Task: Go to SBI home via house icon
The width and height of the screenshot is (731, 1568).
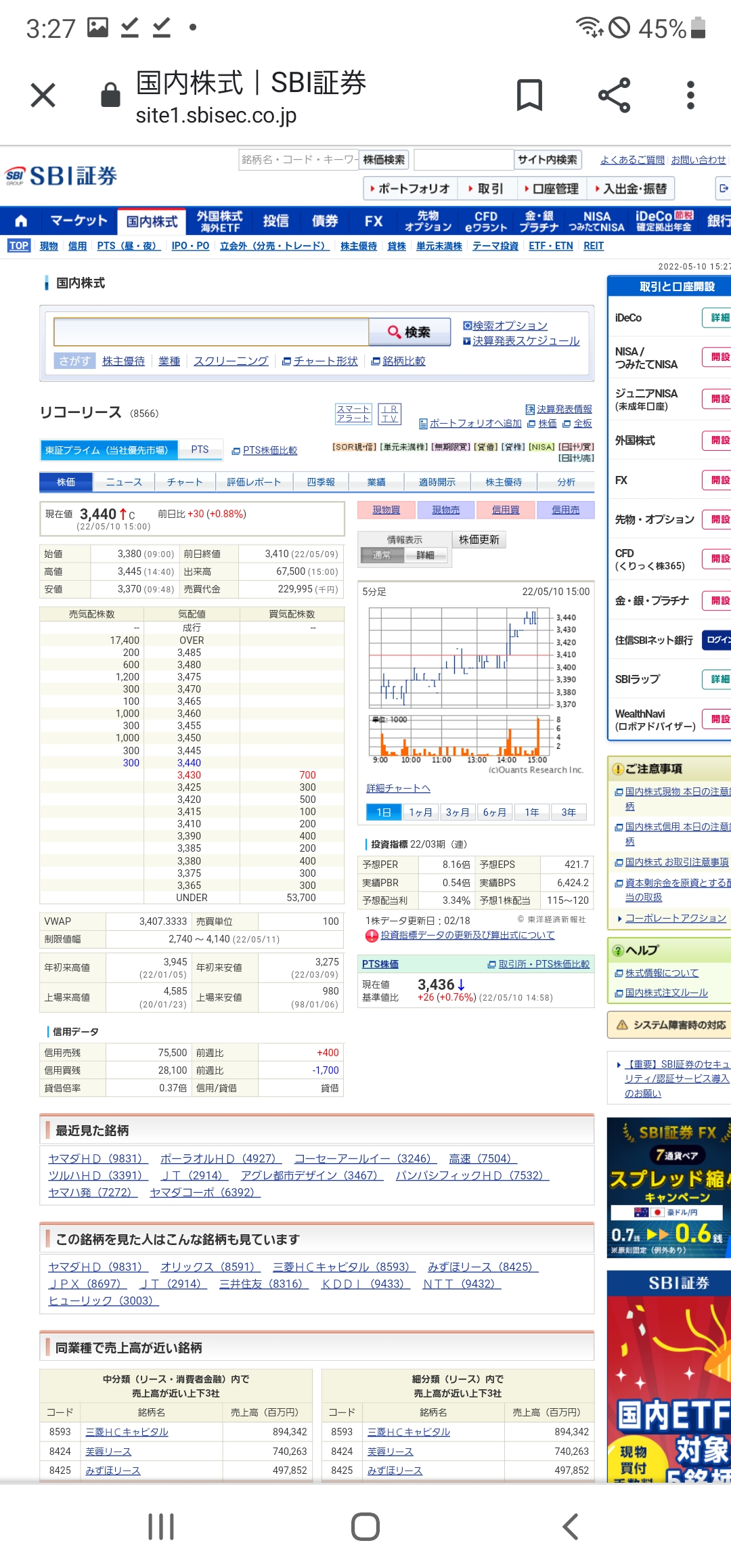Action: tap(21, 221)
